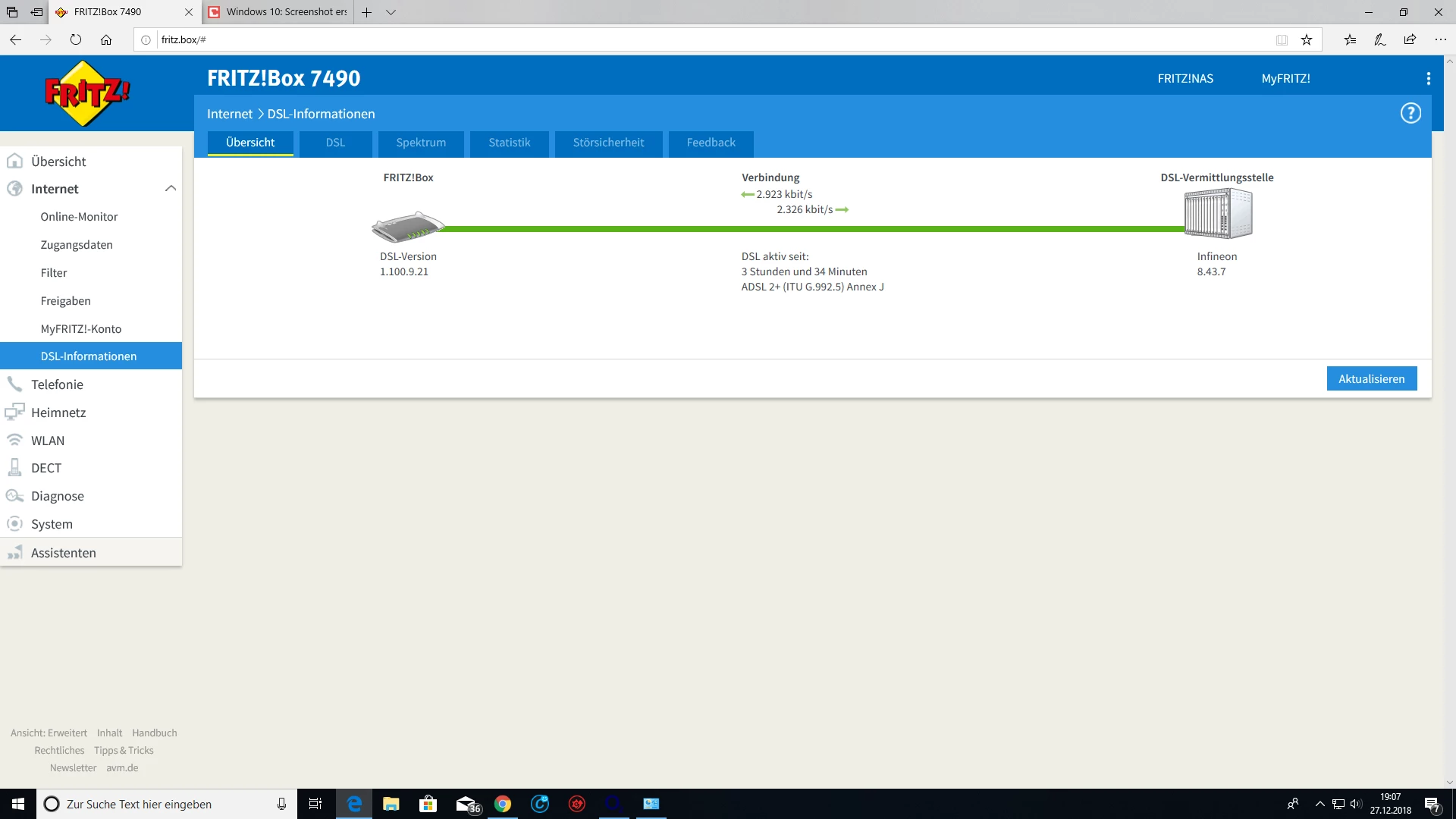Click the help question mark icon
Image resolution: width=1456 pixels, height=819 pixels.
coord(1410,114)
